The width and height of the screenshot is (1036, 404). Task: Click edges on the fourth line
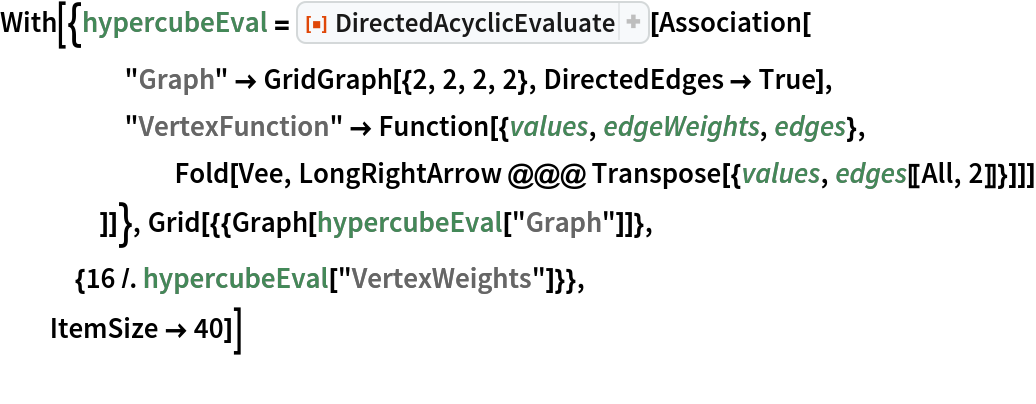(x=871, y=174)
